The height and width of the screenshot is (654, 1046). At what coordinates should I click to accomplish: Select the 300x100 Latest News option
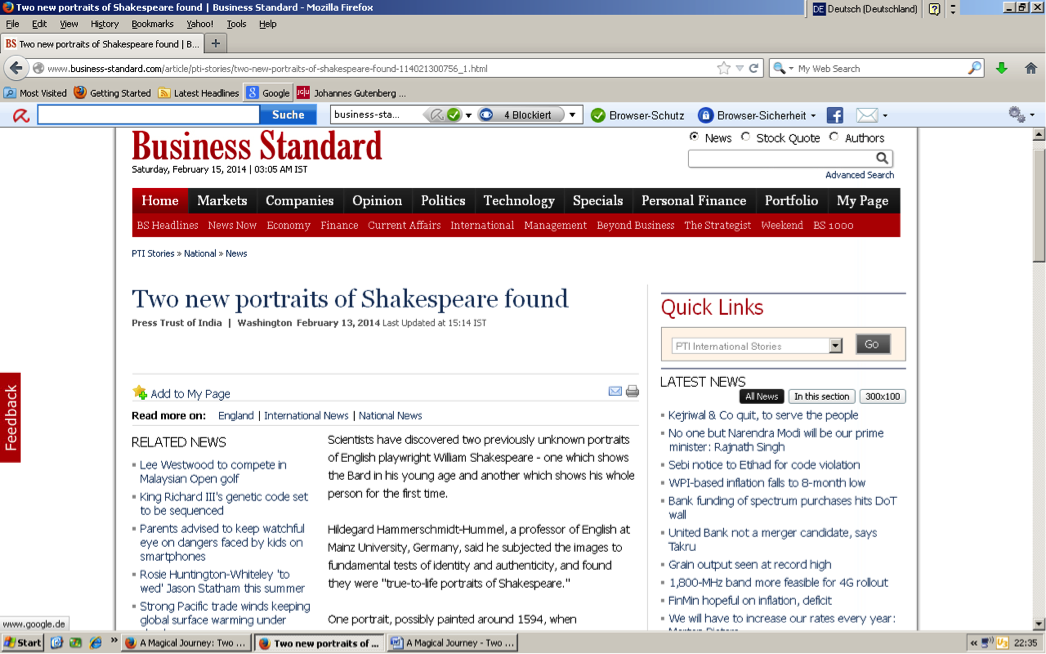(x=883, y=396)
